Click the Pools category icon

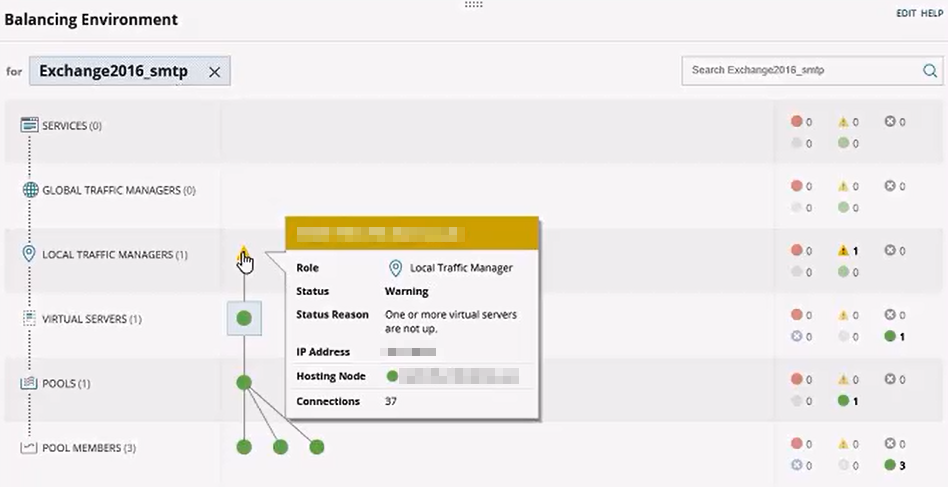click(29, 383)
